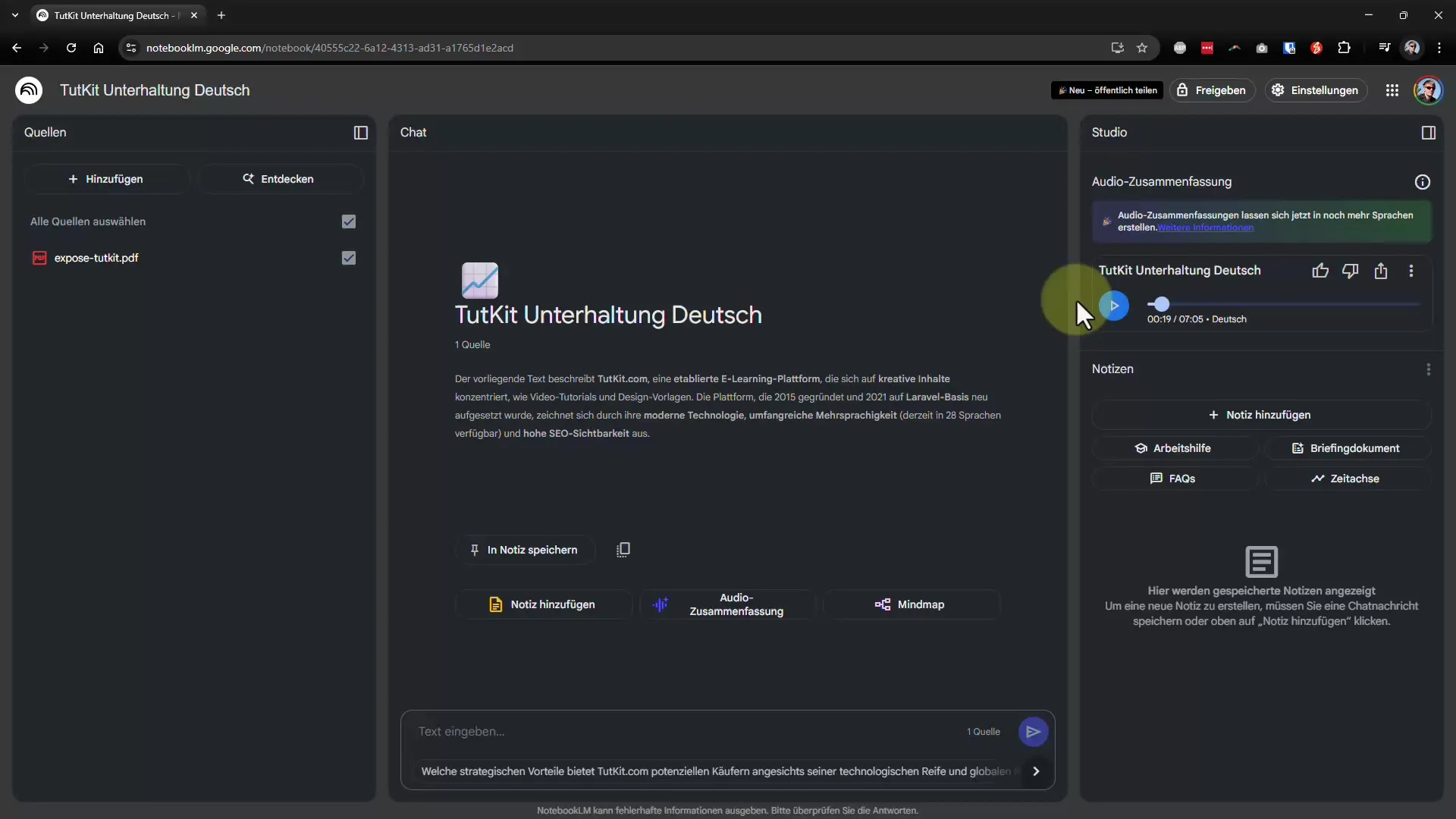
Task: Uncheck the expose-tutkit.pdf source checkbox
Action: pyautogui.click(x=349, y=258)
